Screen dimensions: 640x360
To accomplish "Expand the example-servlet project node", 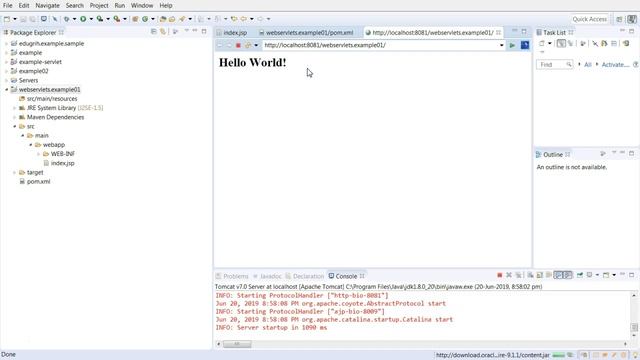I will tap(7, 62).
